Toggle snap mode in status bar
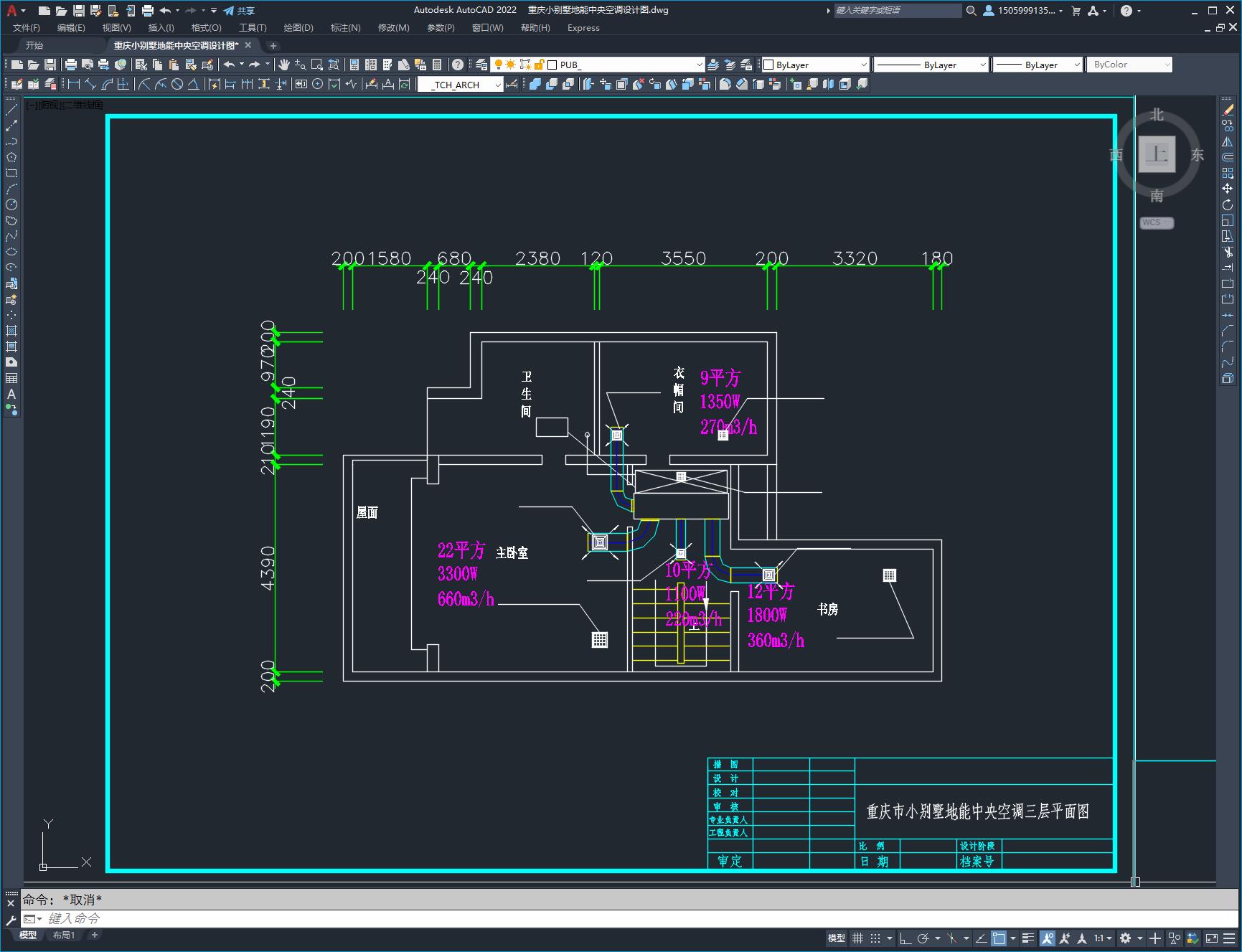 (875, 938)
